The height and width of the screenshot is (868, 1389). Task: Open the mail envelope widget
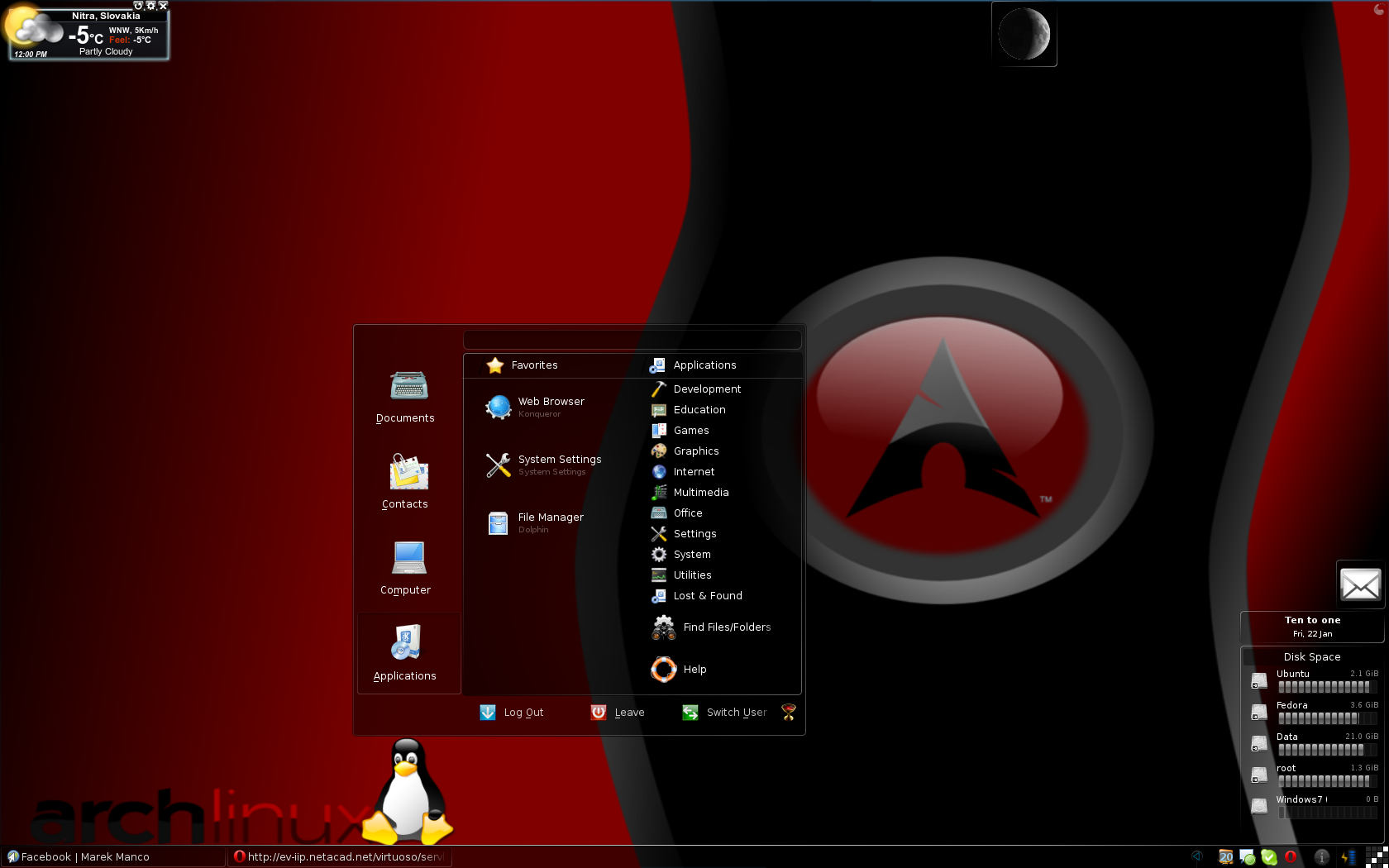[1360, 585]
